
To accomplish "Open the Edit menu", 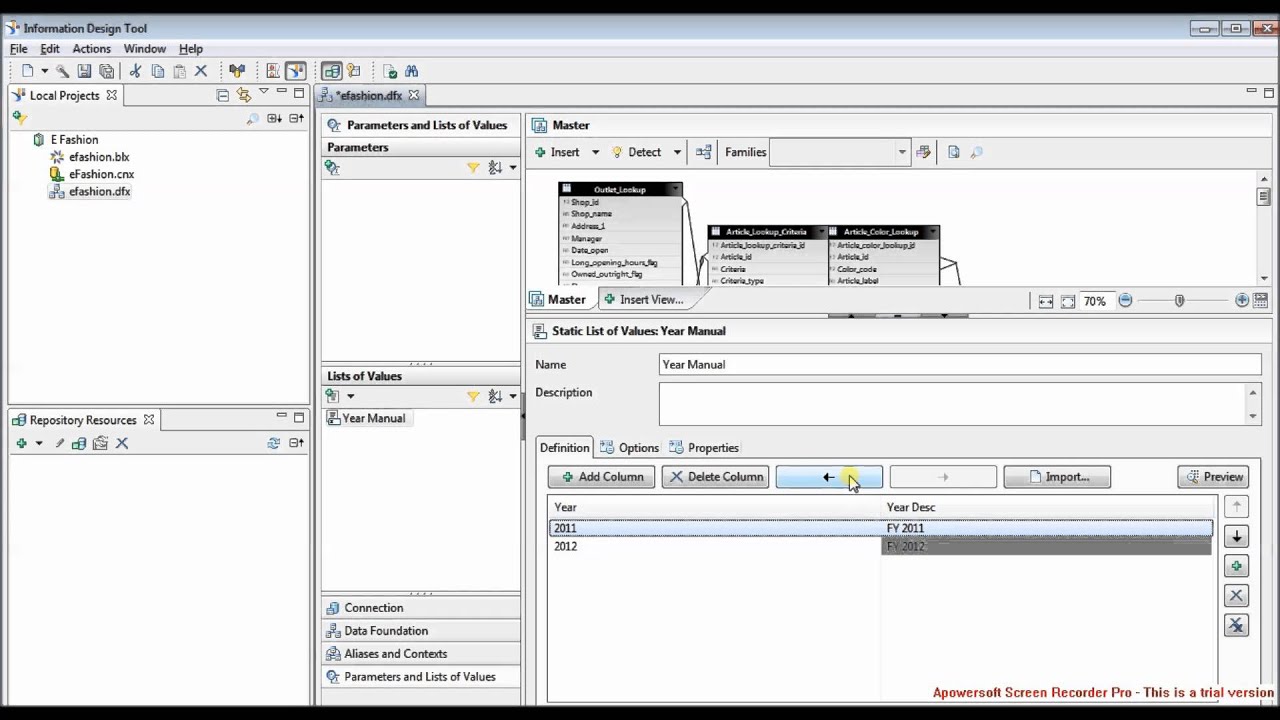I will tap(50, 48).
